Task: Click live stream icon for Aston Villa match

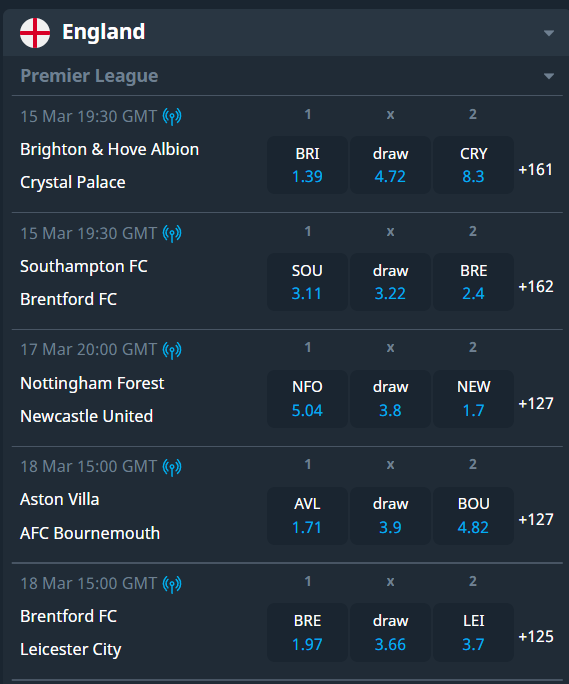Action: pos(172,467)
